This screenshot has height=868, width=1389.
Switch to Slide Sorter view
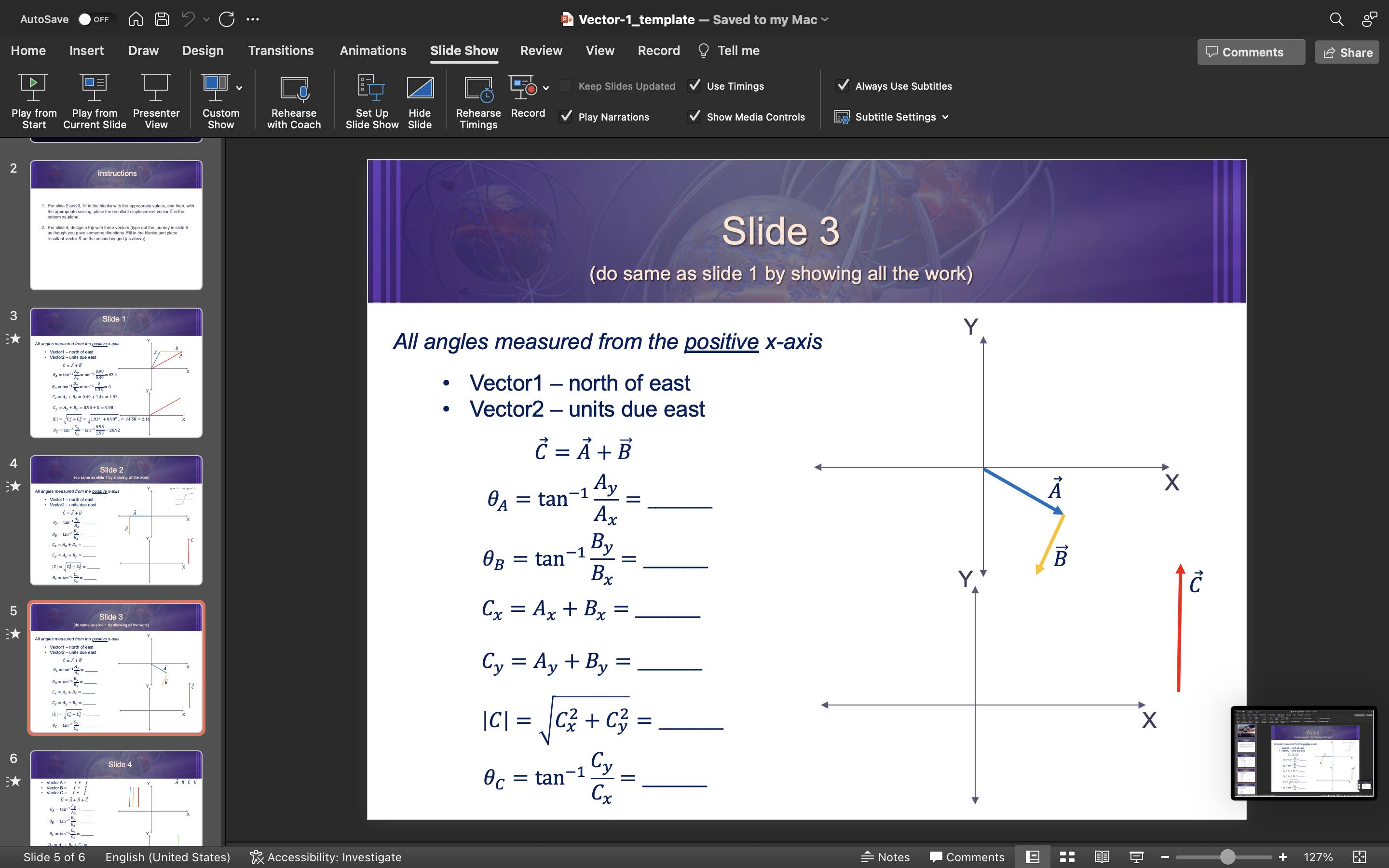click(1067, 857)
